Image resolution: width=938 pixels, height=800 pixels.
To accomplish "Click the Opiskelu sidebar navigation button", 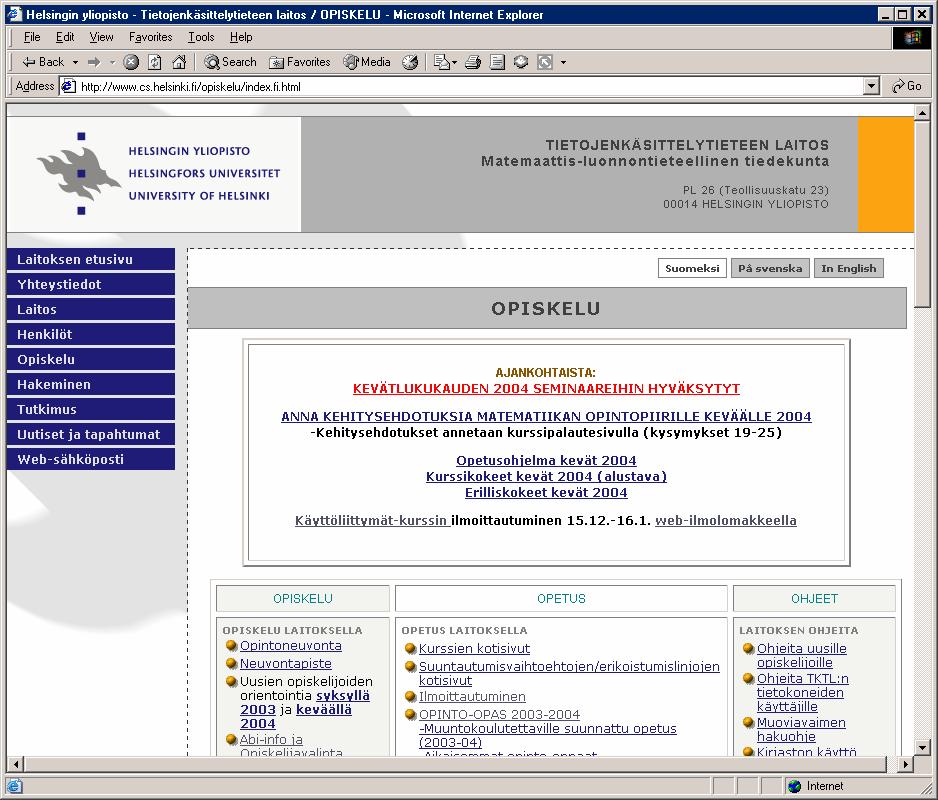I will pos(91,359).
